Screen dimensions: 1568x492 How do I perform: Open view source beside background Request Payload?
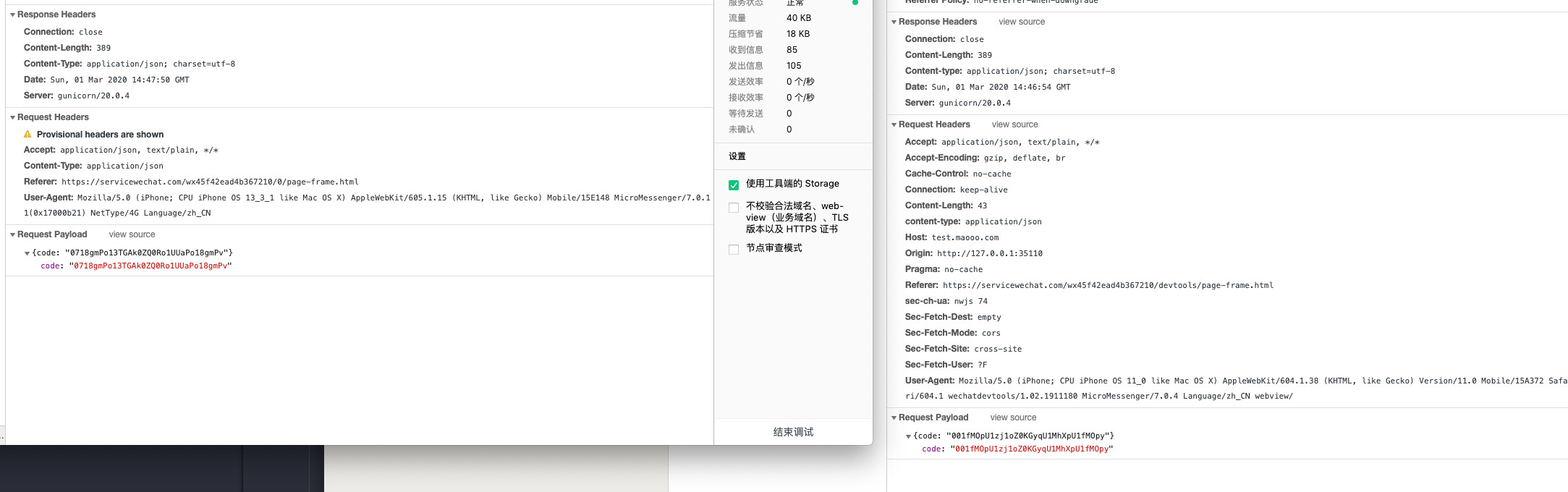coord(1013,417)
